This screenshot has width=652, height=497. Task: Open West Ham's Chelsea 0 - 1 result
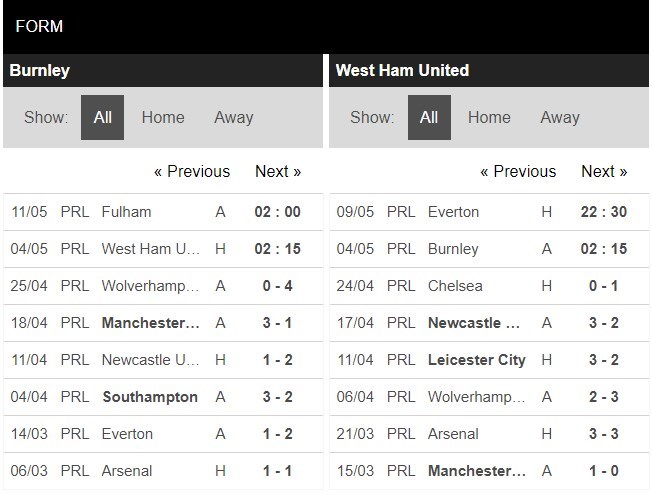click(x=603, y=286)
